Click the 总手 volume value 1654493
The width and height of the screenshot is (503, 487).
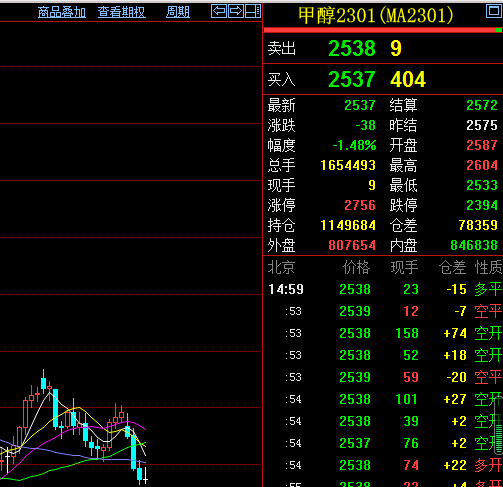pyautogui.click(x=348, y=165)
